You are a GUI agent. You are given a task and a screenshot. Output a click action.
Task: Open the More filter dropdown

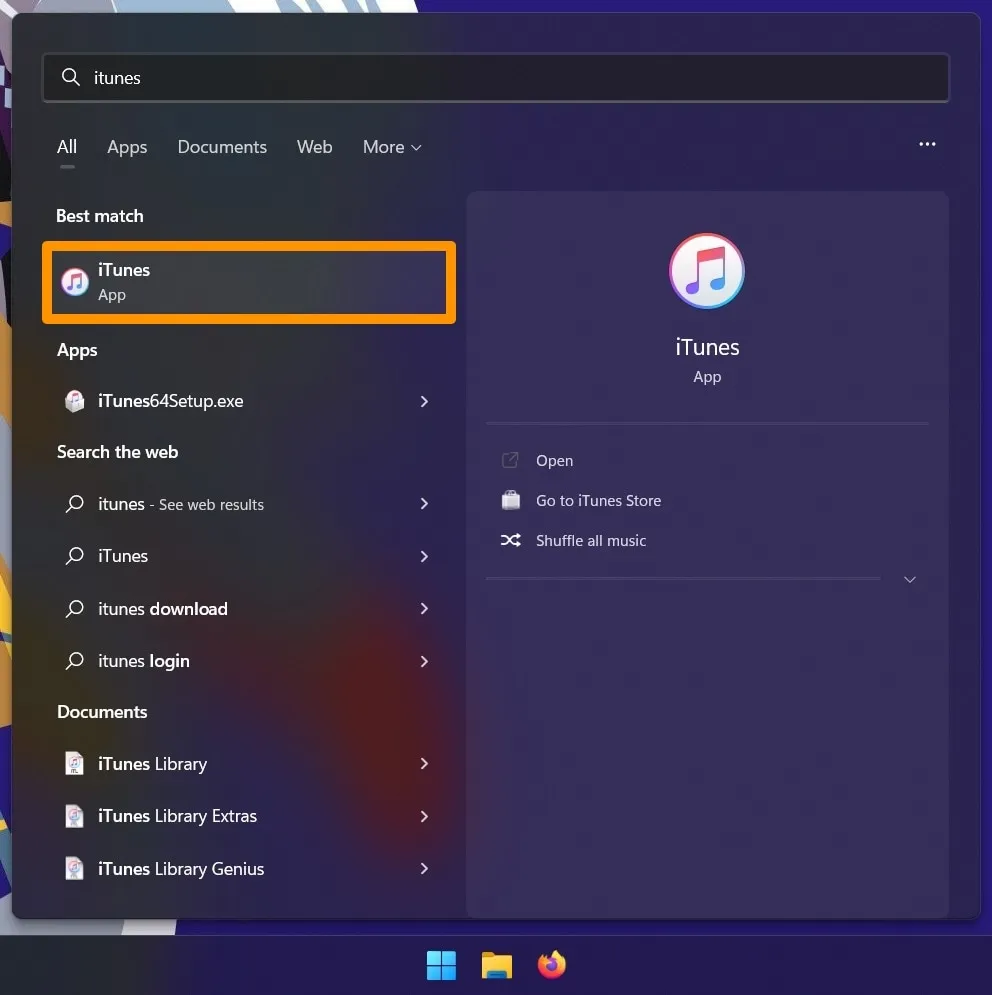pos(392,147)
